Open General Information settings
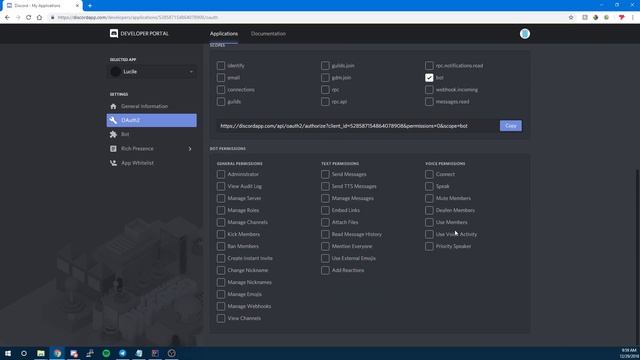 tap(152, 106)
